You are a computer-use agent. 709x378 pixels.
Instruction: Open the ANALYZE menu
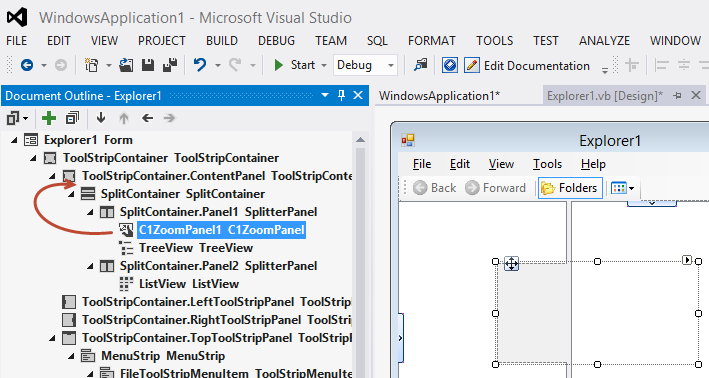(604, 41)
